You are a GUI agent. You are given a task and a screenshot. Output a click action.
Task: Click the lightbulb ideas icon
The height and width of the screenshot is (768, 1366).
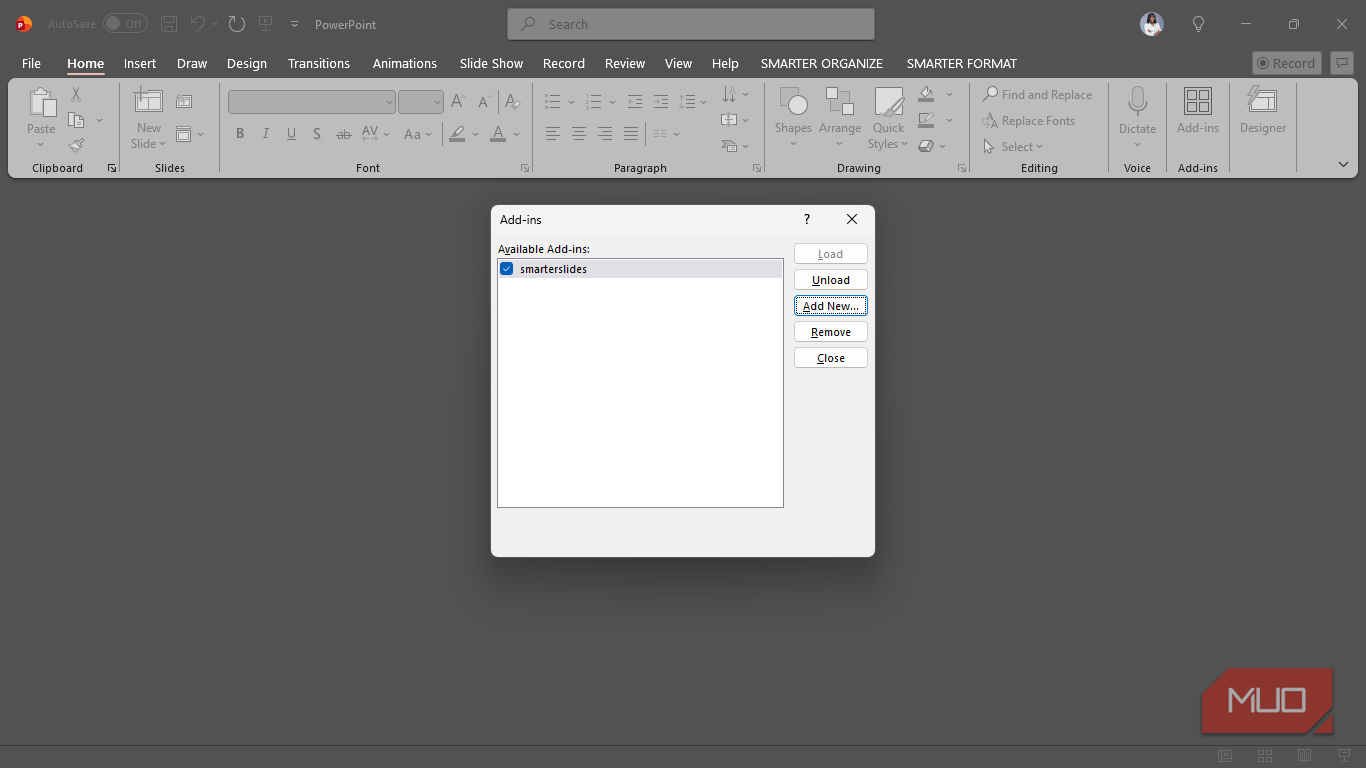pos(1198,24)
